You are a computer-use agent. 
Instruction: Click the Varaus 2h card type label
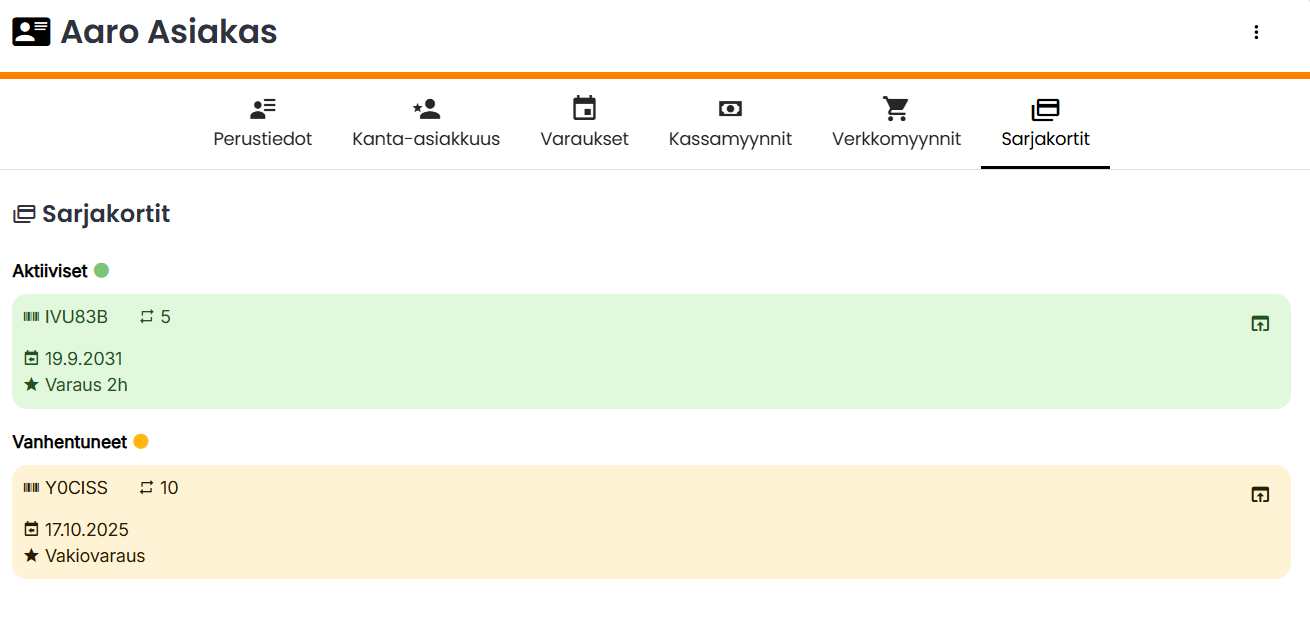click(x=86, y=385)
